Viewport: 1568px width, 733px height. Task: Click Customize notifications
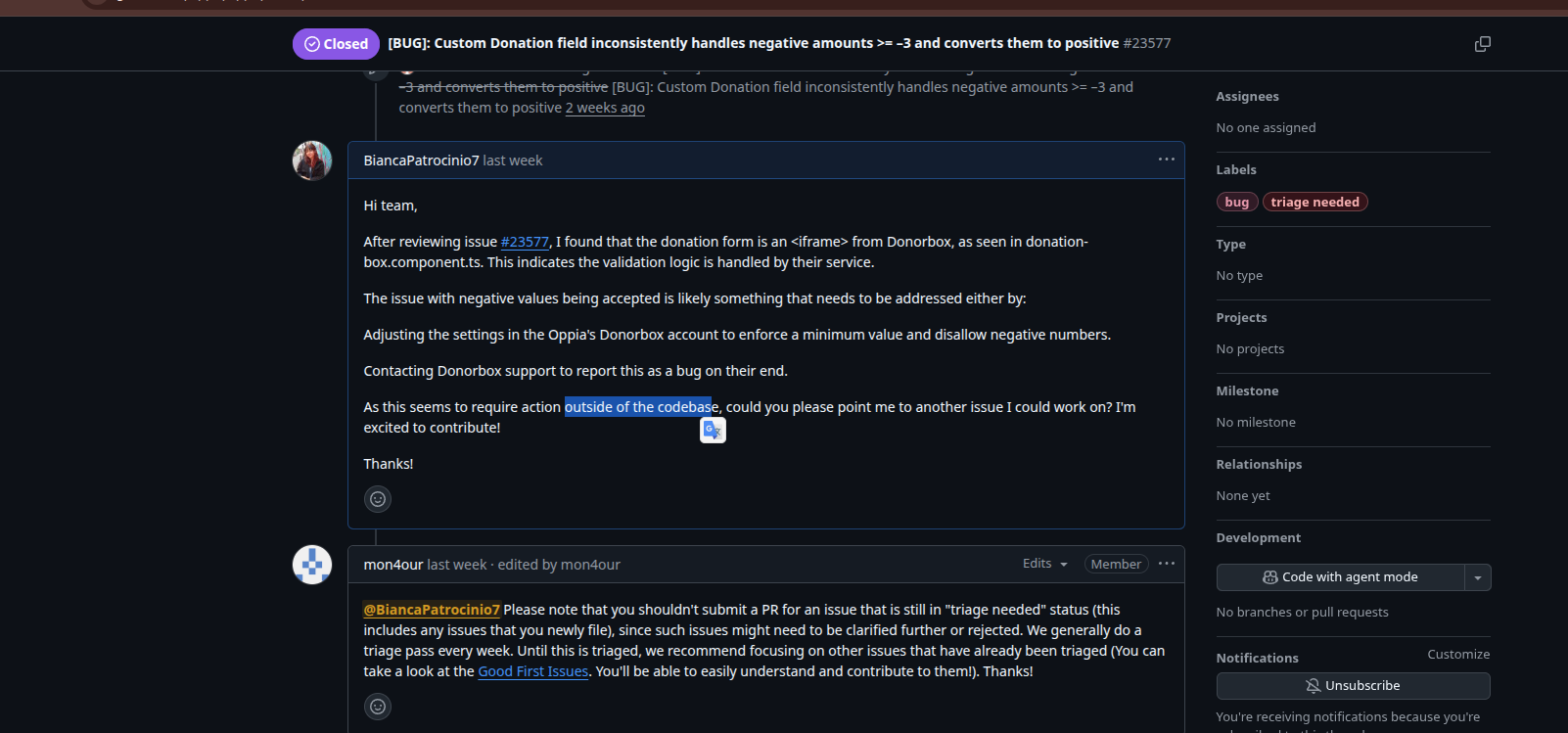coord(1458,654)
